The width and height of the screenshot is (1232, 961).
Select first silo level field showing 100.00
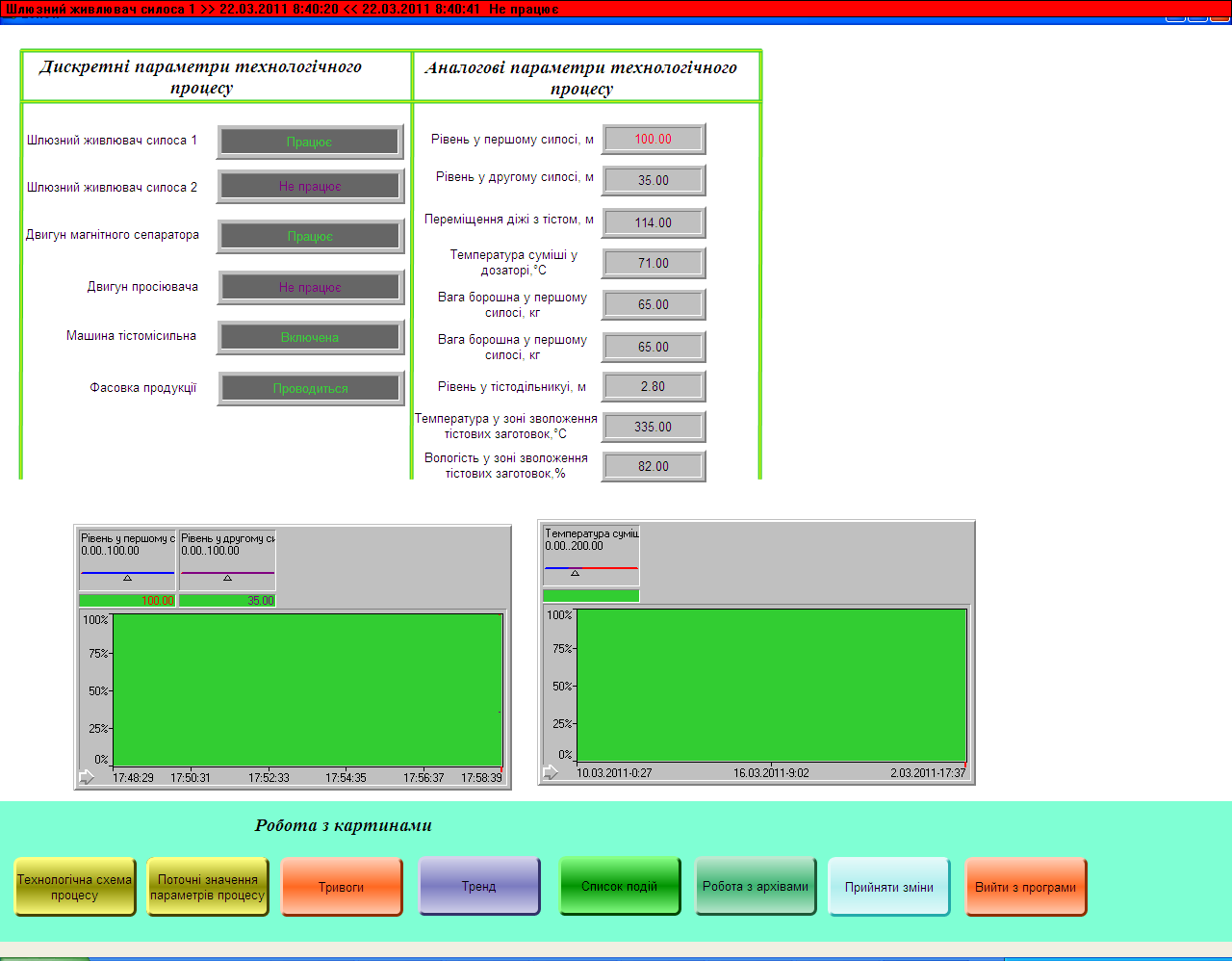point(654,139)
